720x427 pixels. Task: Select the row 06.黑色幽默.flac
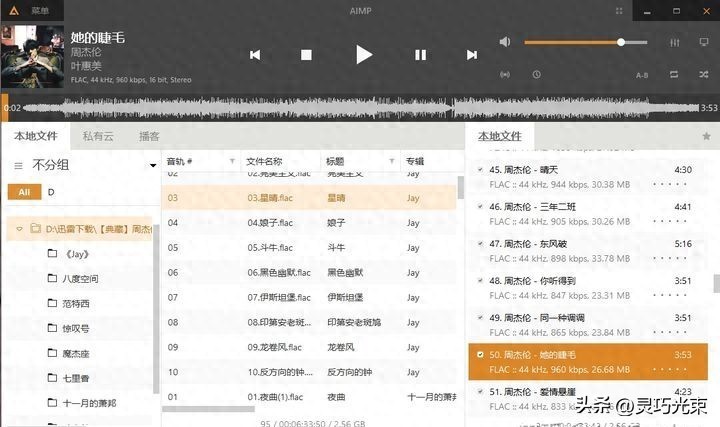tap(309, 272)
